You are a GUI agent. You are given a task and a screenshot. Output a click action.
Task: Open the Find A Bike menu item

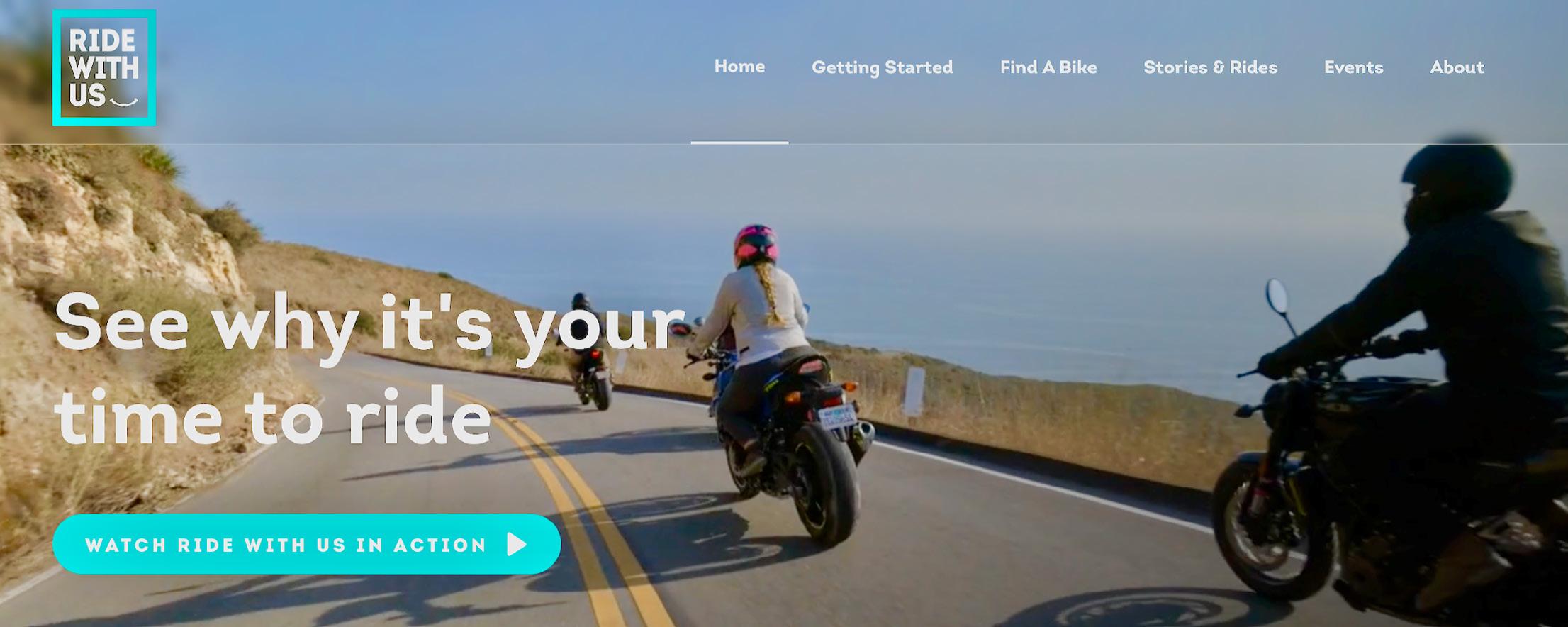(x=1048, y=67)
